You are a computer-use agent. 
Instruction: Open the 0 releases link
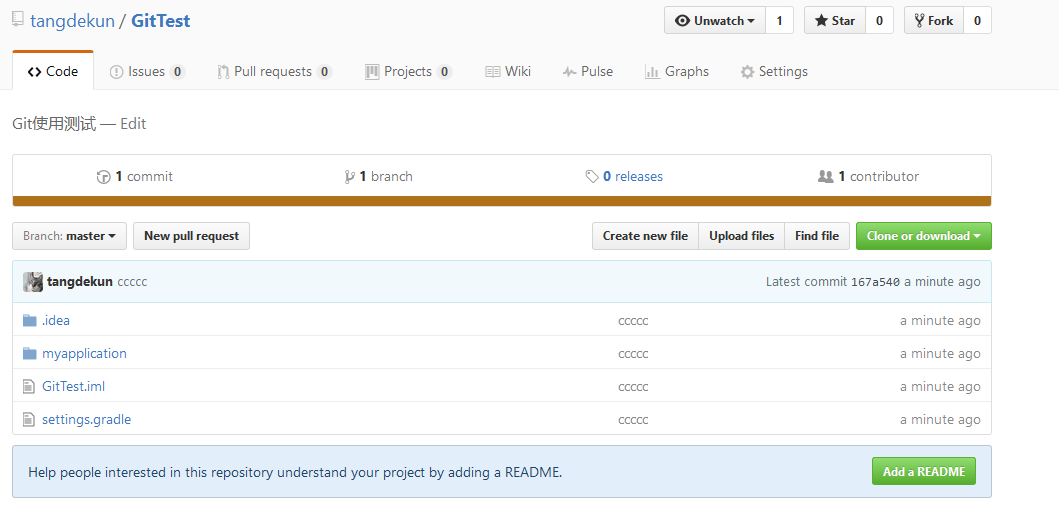[x=624, y=176]
